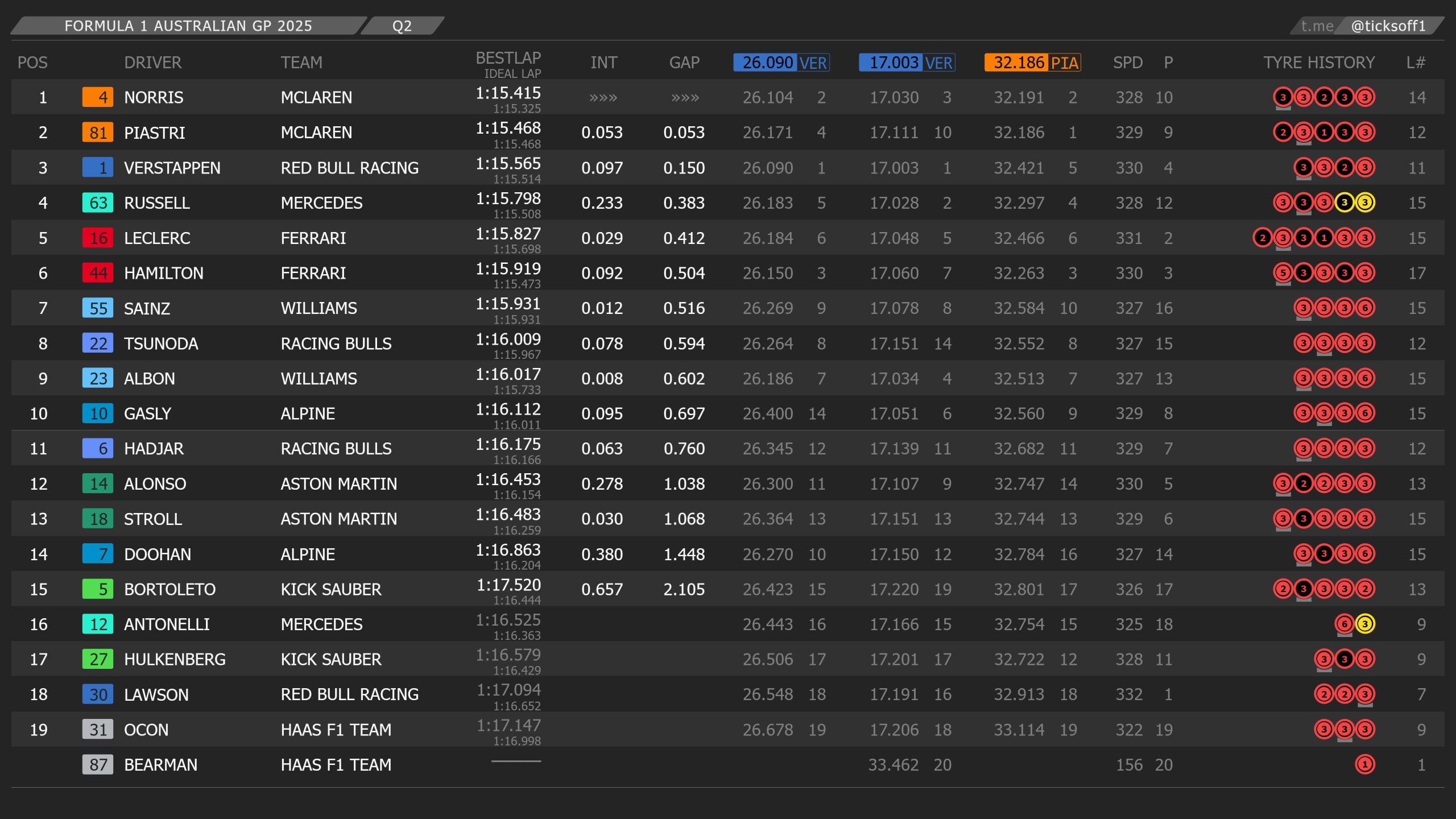1456x819 pixels.
Task: Click the POS column header
Action: point(32,63)
